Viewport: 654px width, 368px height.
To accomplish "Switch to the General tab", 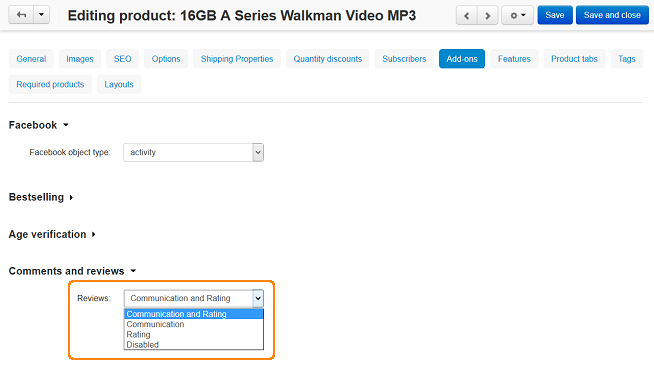I will pyautogui.click(x=31, y=59).
